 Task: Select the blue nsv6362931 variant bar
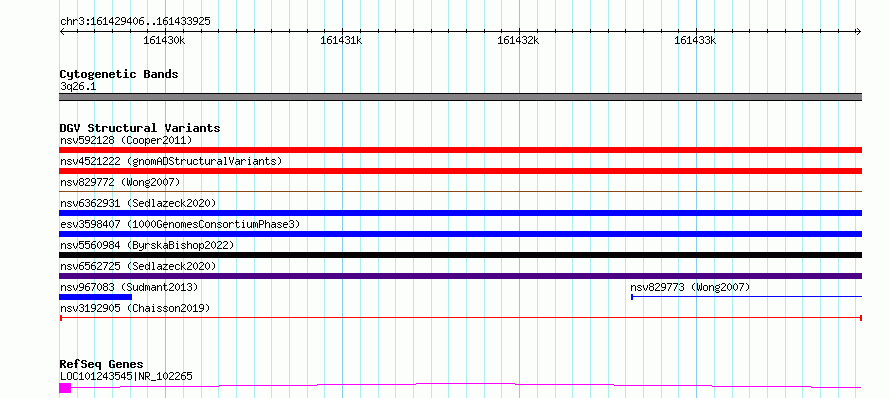(x=460, y=213)
